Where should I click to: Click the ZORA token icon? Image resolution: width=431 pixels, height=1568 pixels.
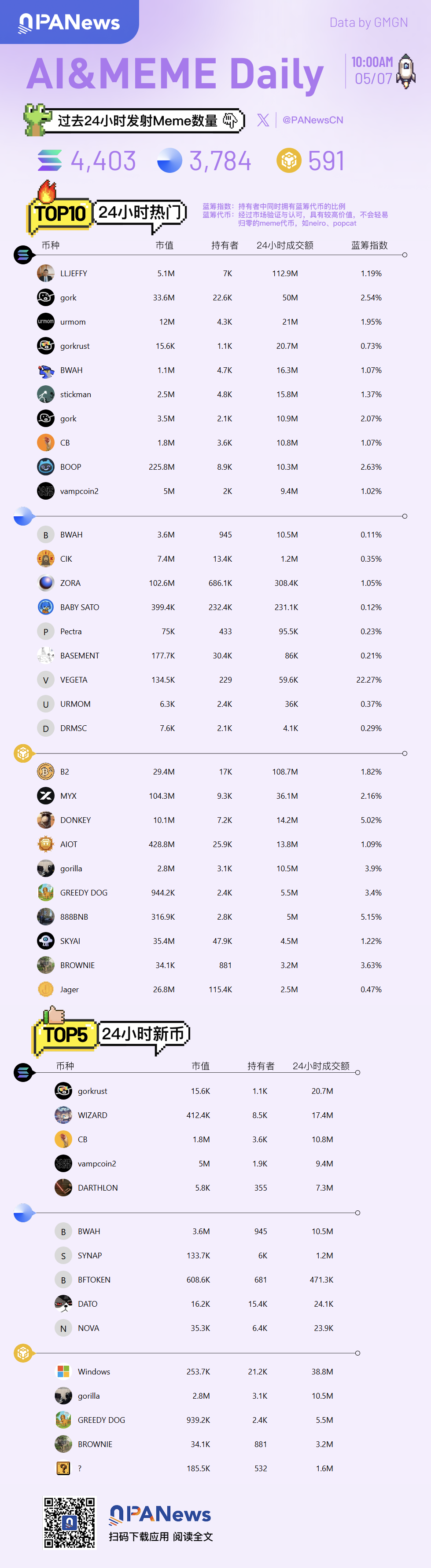click(46, 582)
